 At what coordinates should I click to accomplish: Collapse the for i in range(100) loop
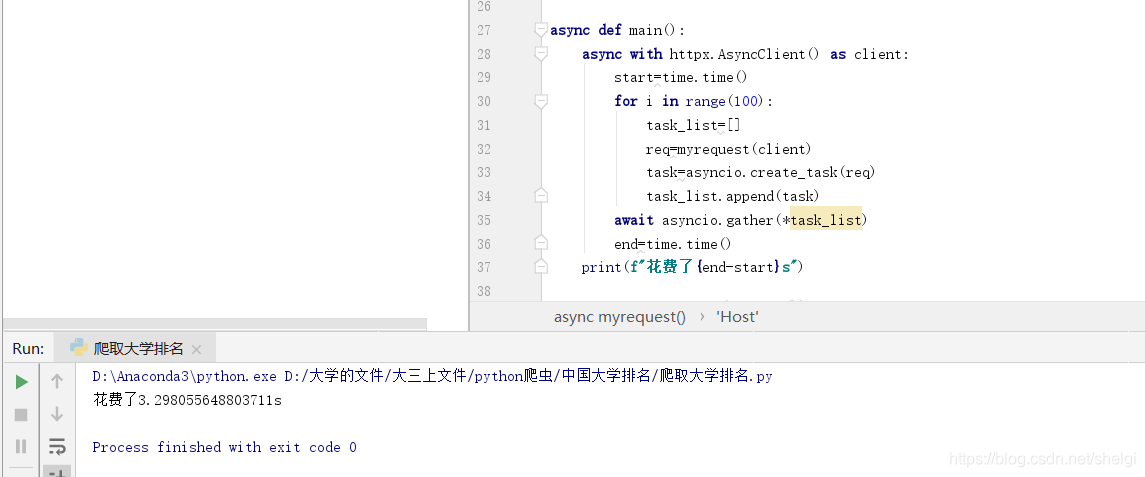541,102
